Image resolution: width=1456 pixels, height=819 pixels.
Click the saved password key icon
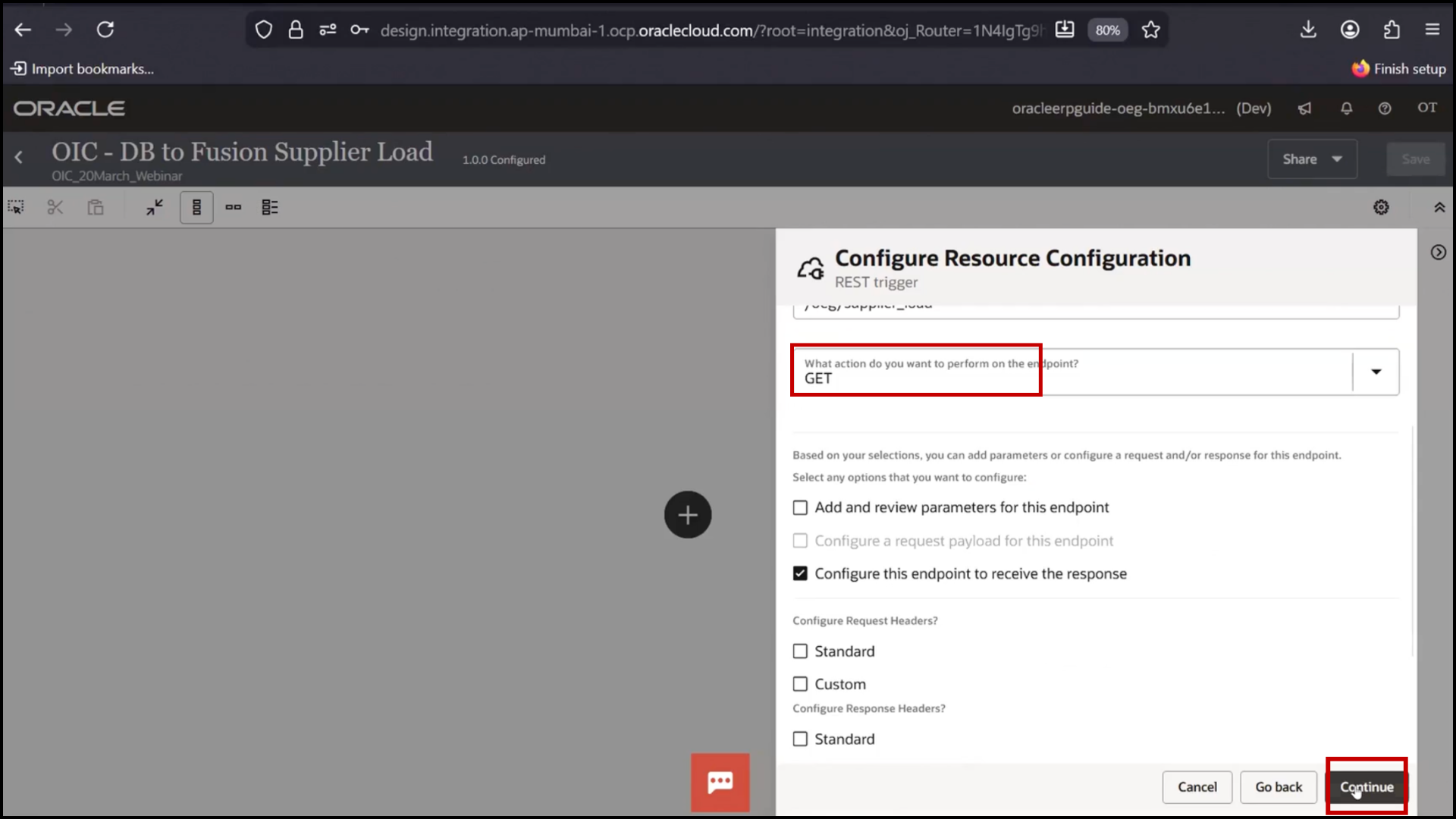click(359, 30)
